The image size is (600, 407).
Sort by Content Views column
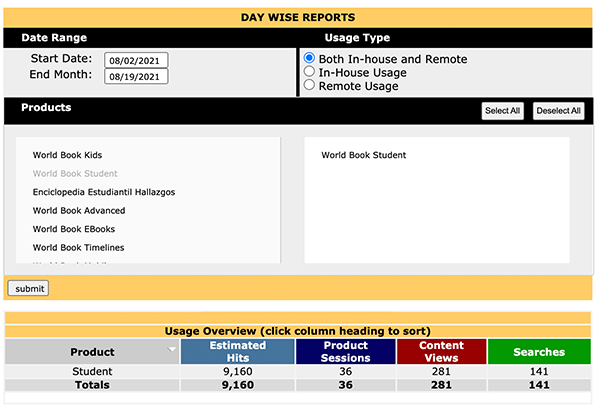tap(441, 352)
